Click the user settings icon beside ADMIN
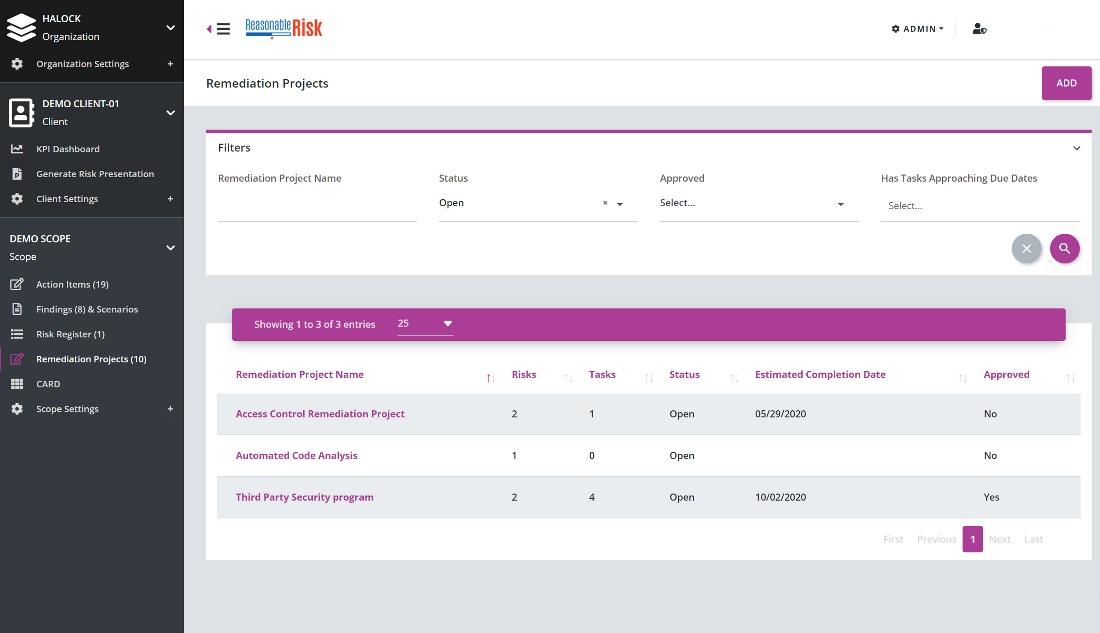 click(x=979, y=29)
